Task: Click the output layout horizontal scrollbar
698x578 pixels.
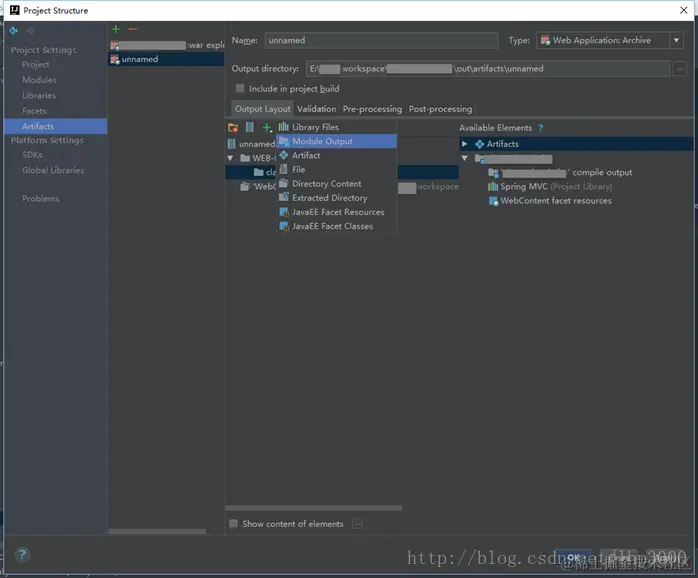Action: point(314,508)
